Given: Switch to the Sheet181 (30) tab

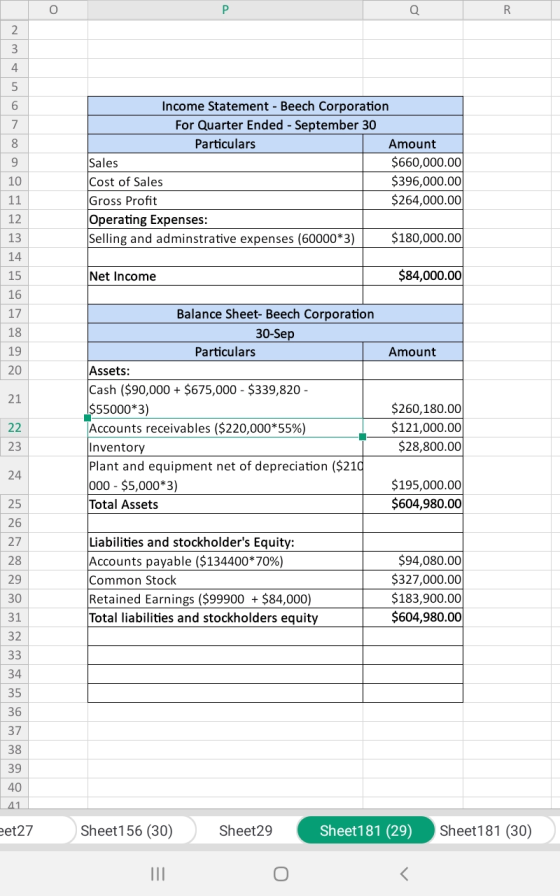Looking at the screenshot, I should (486, 830).
